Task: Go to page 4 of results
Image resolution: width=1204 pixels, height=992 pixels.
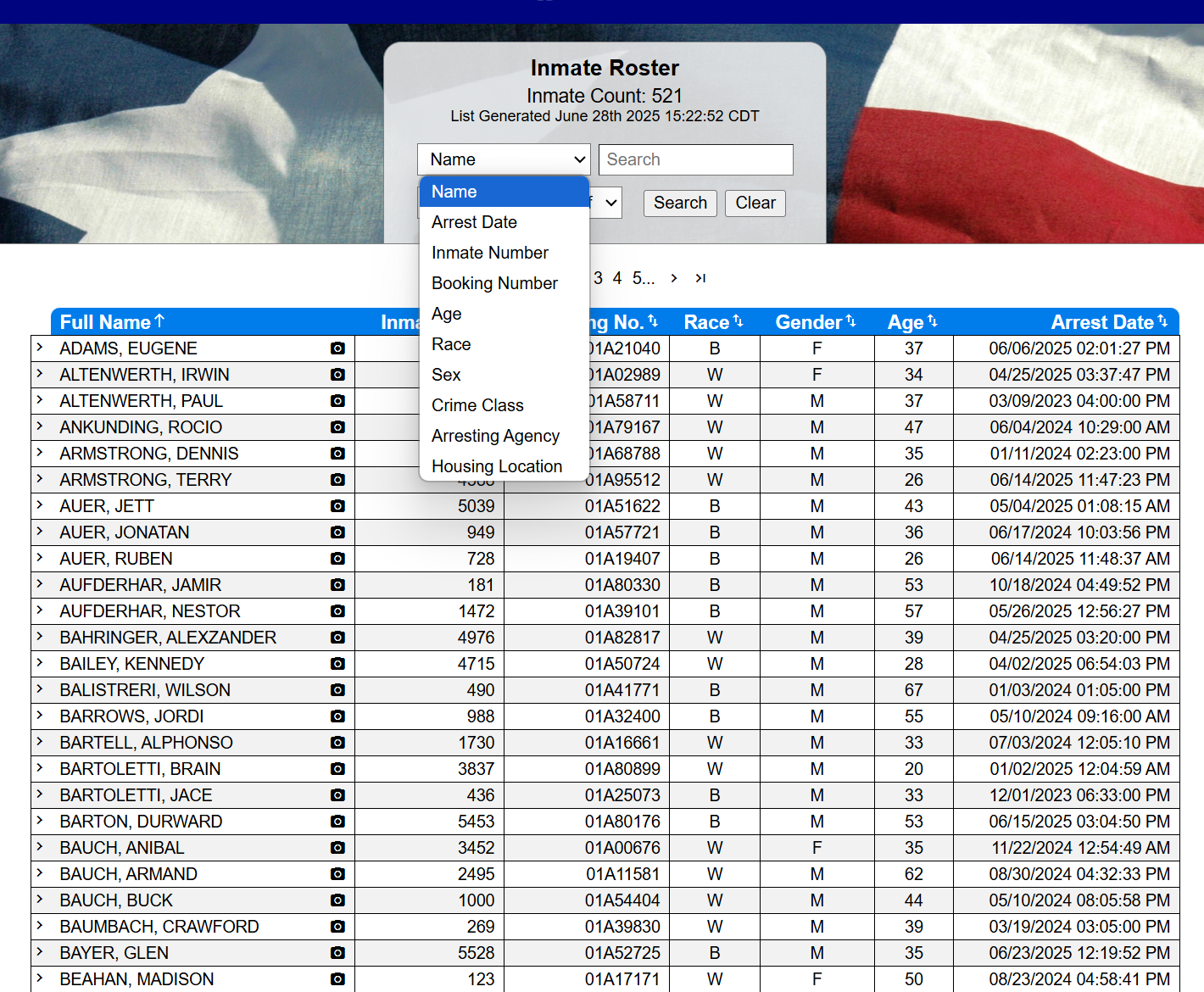Action: click(x=617, y=278)
